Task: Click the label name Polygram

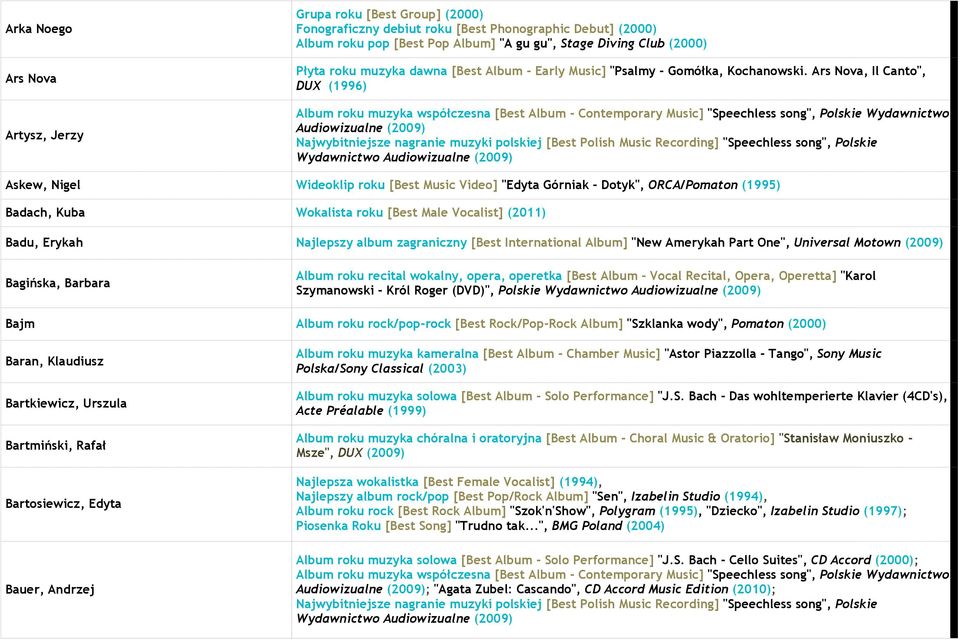Action: [626, 511]
